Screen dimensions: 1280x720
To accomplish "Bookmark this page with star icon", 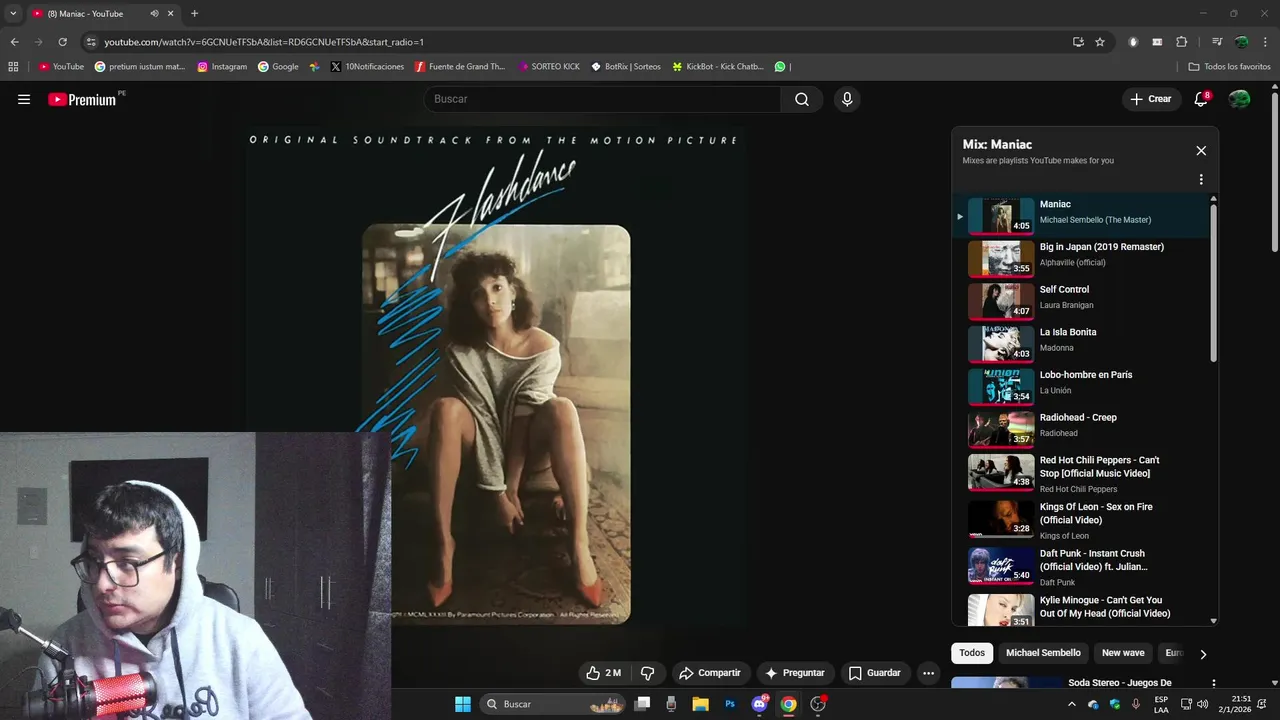I will (x=1100, y=42).
